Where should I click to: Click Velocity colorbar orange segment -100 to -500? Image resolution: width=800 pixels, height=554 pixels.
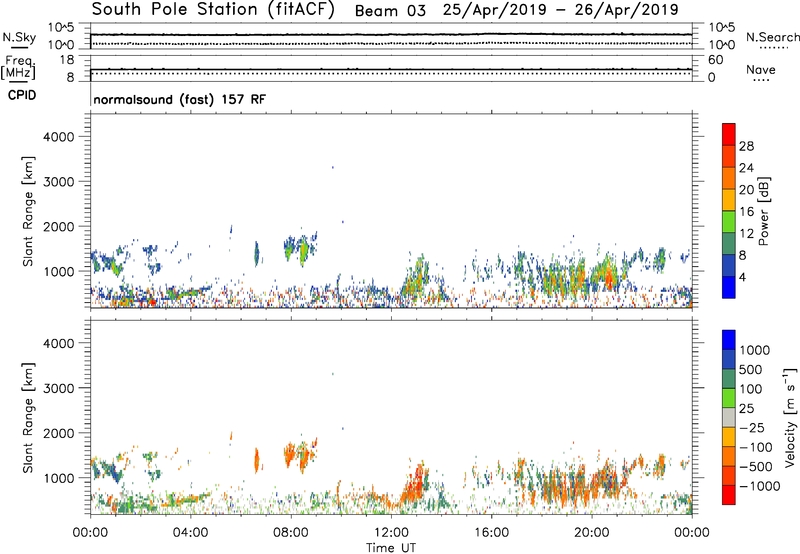729,456
